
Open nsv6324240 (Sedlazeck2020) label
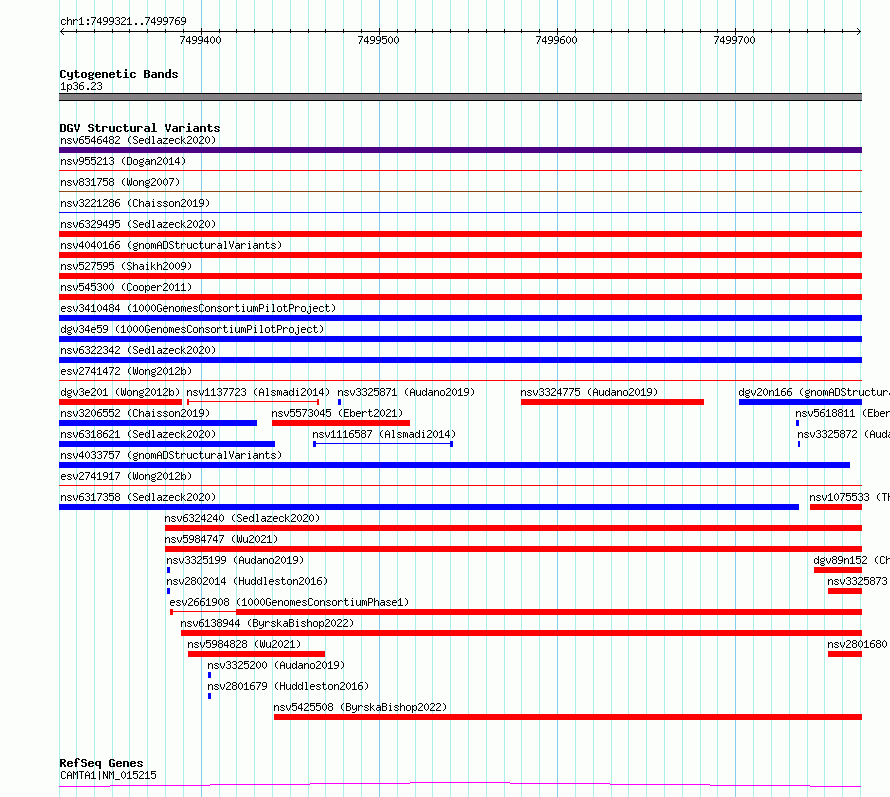[242, 518]
